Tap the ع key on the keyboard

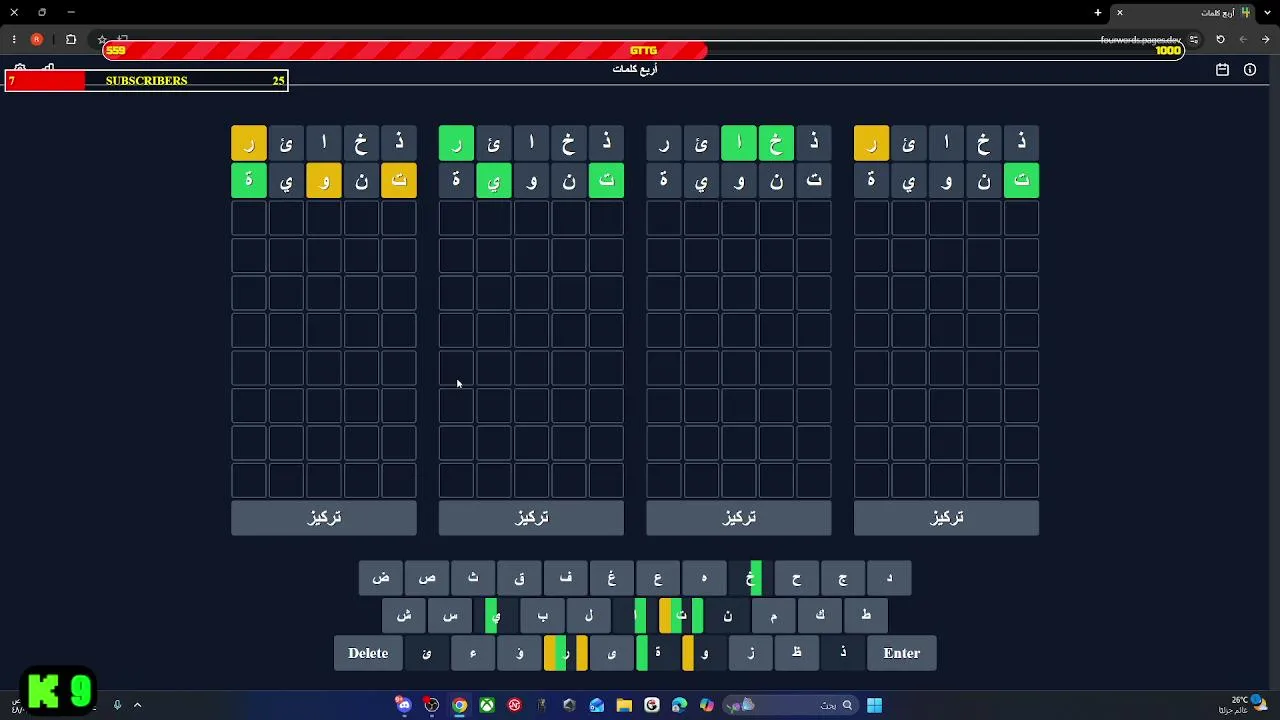(x=658, y=578)
